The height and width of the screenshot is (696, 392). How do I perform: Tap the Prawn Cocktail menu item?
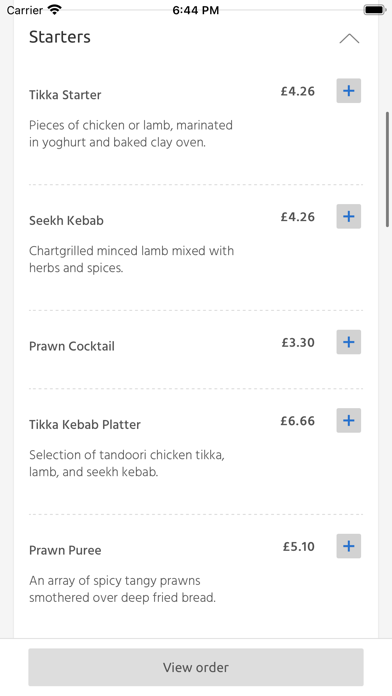(71, 346)
